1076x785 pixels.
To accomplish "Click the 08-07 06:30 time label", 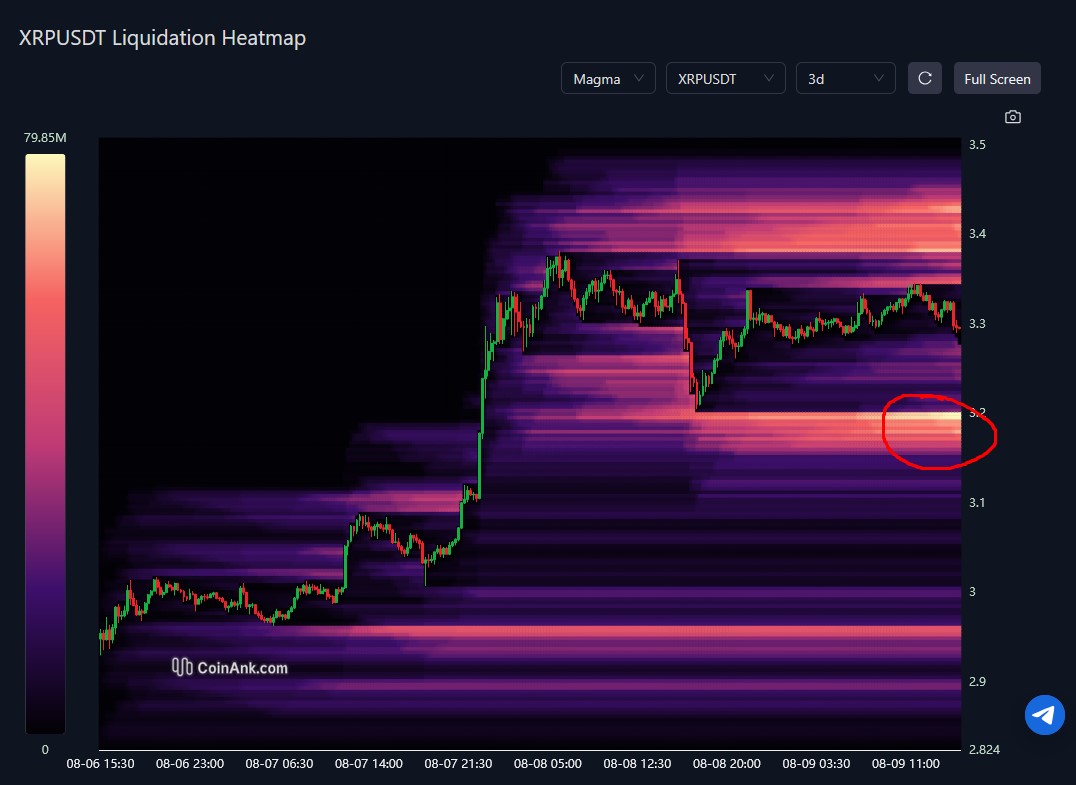I will point(279,763).
